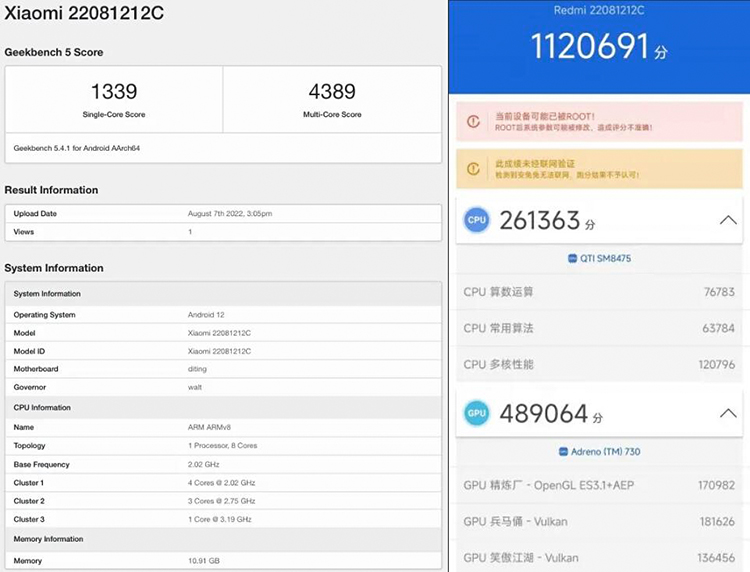Click the memory value 10.91 GB
750x572 pixels.
pos(204,561)
